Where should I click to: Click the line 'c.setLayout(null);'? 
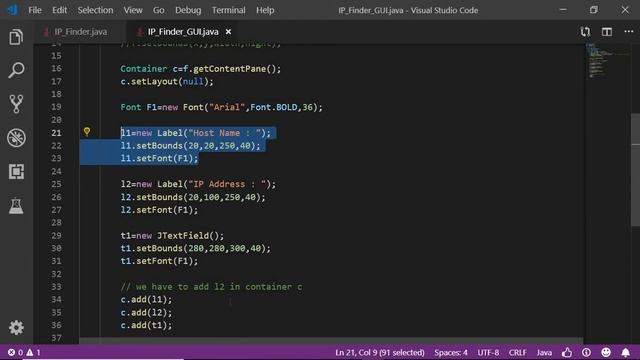pyautogui.click(x=167, y=81)
